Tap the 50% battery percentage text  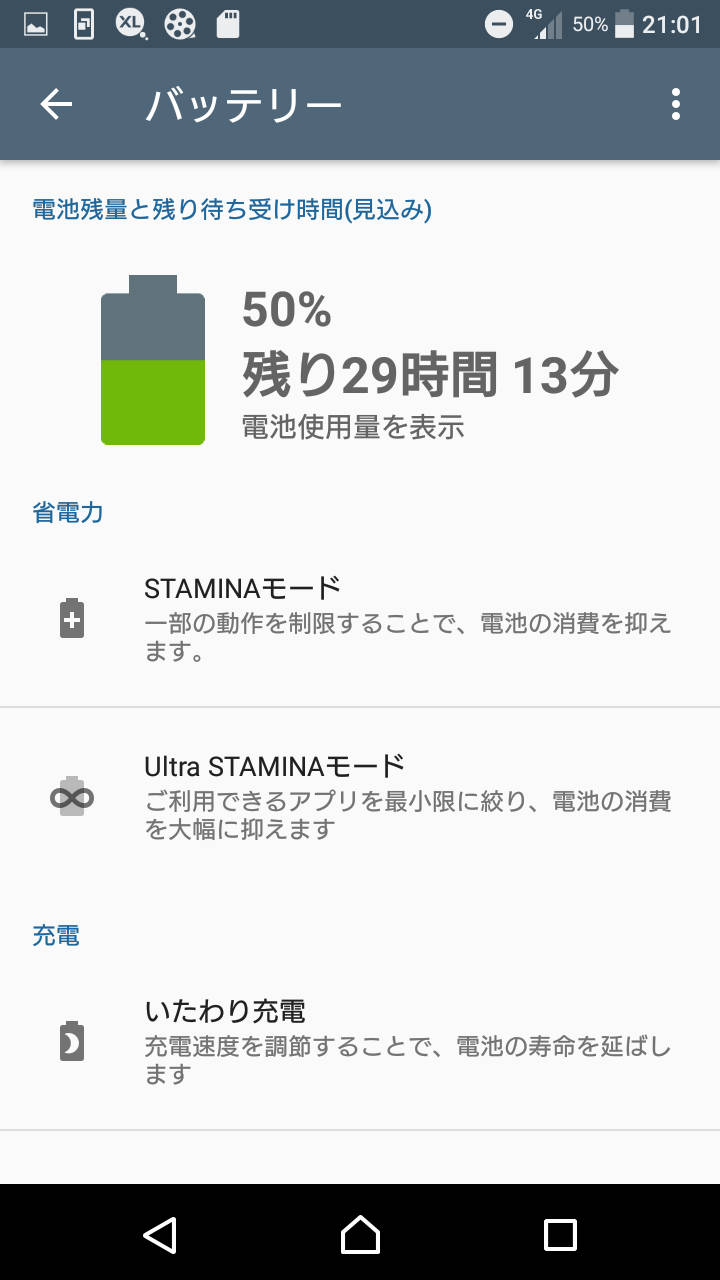click(x=287, y=311)
